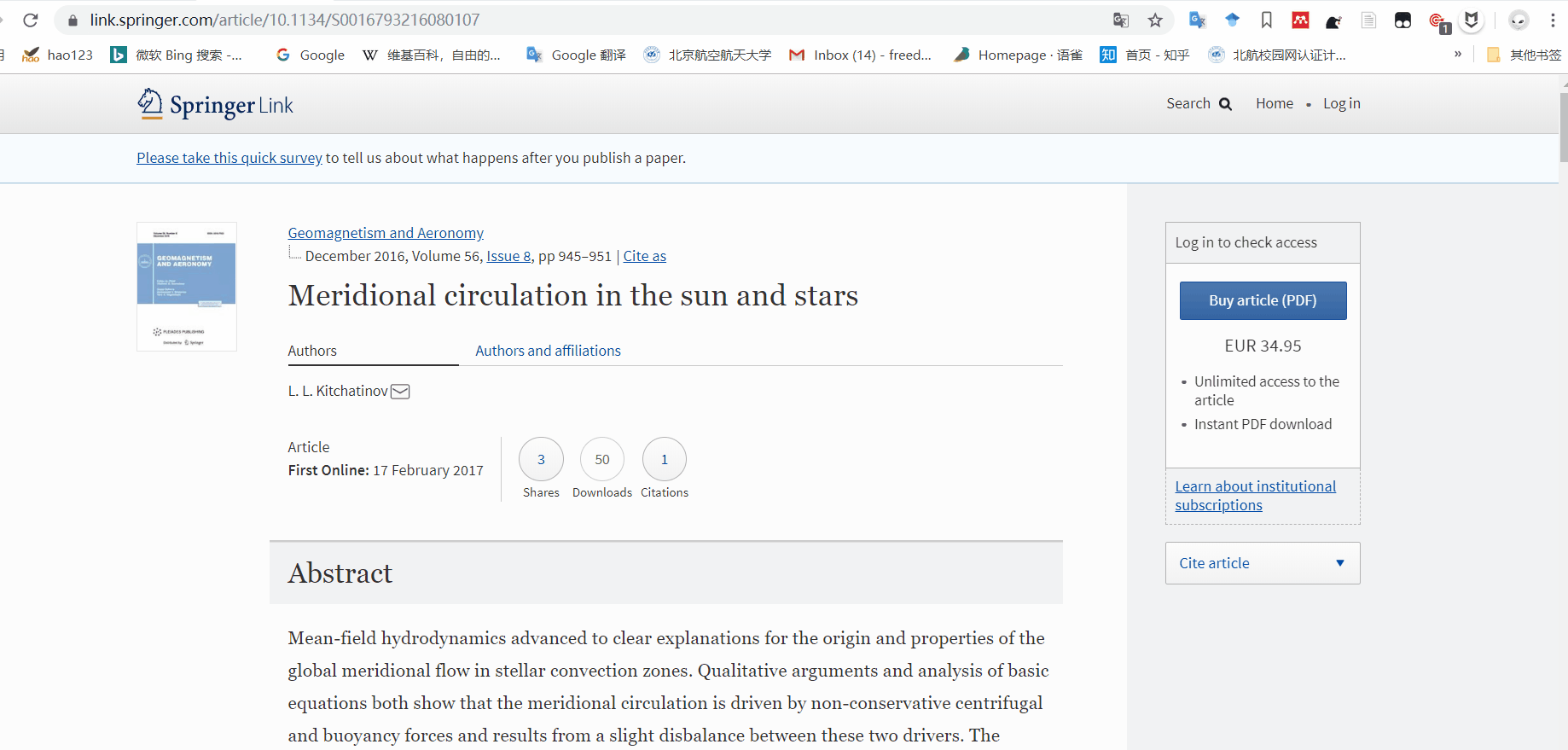Open the Google bookmark
Image resolution: width=1568 pixels, height=750 pixels.
(x=310, y=55)
